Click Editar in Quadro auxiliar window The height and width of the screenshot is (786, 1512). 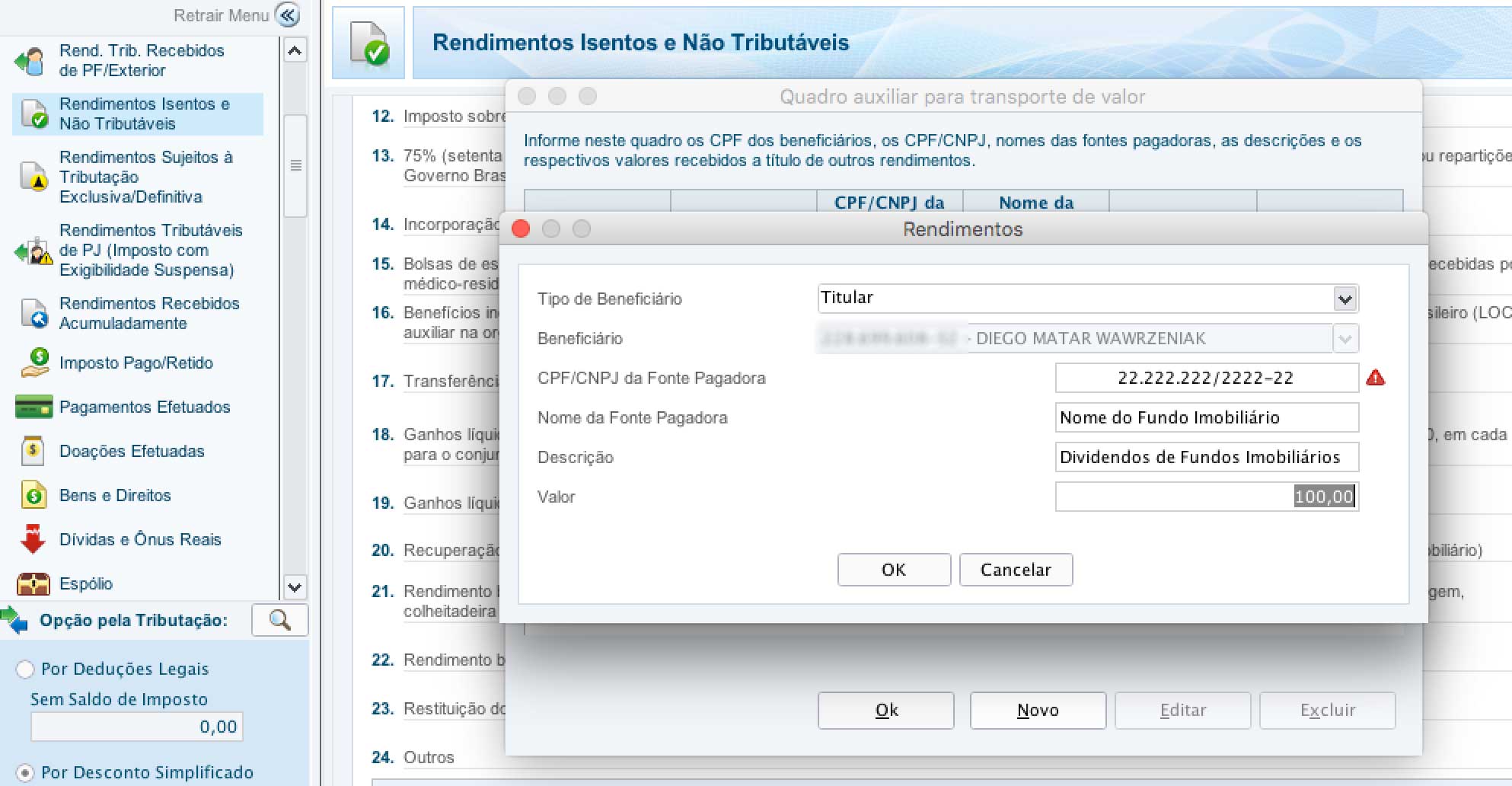1183,710
